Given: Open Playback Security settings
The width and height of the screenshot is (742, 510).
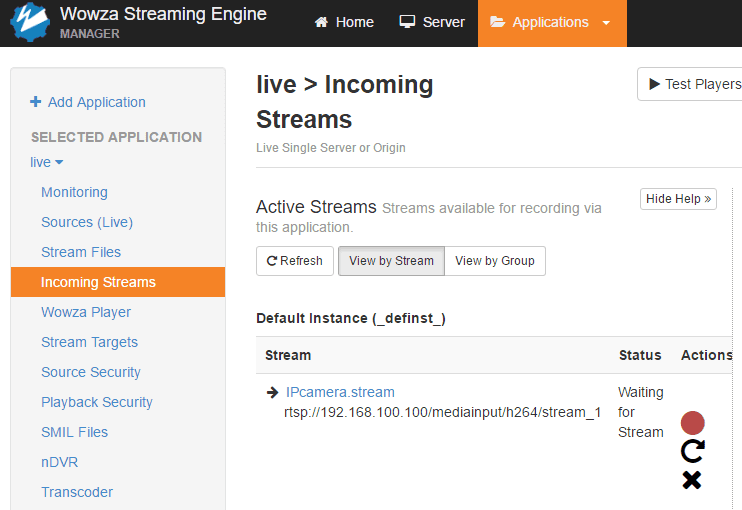Looking at the screenshot, I should [x=97, y=402].
